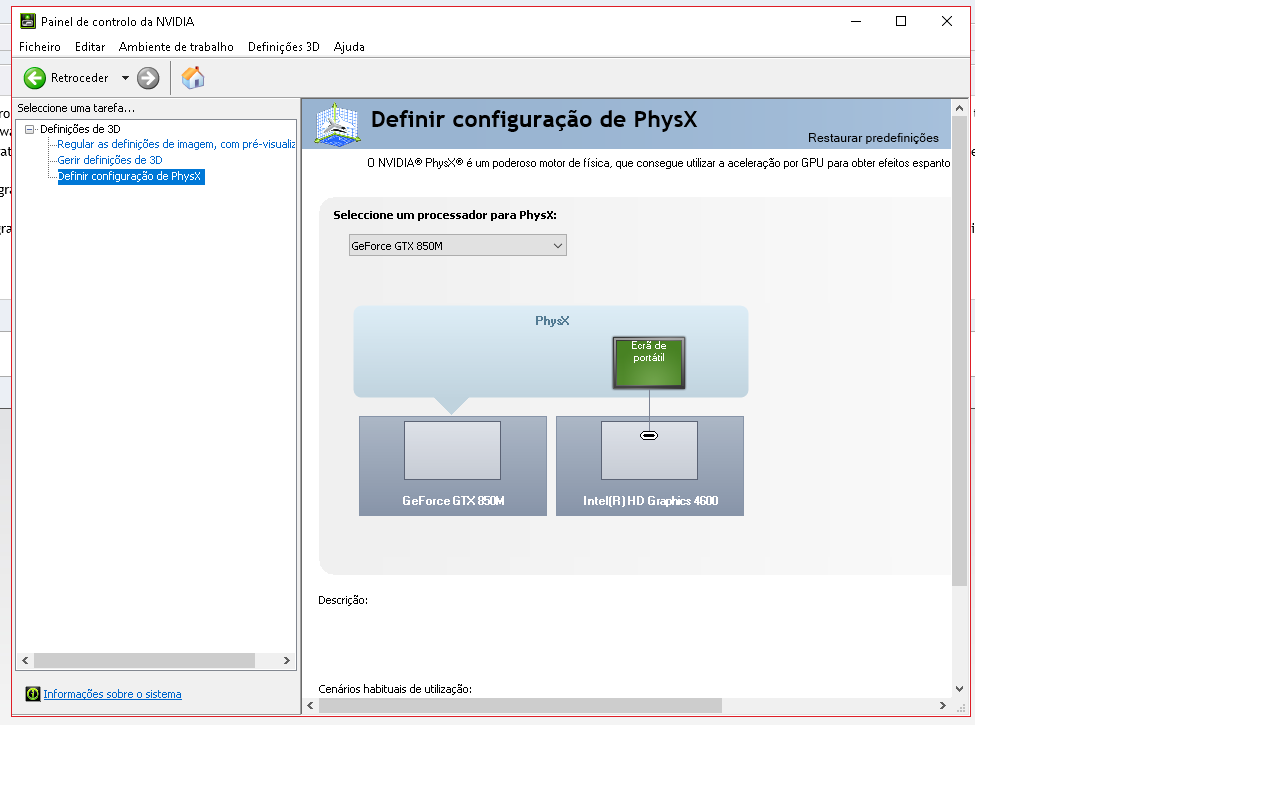The image size is (1286, 792).
Task: Click the connector marker on Intel graphics card
Action: pos(649,435)
